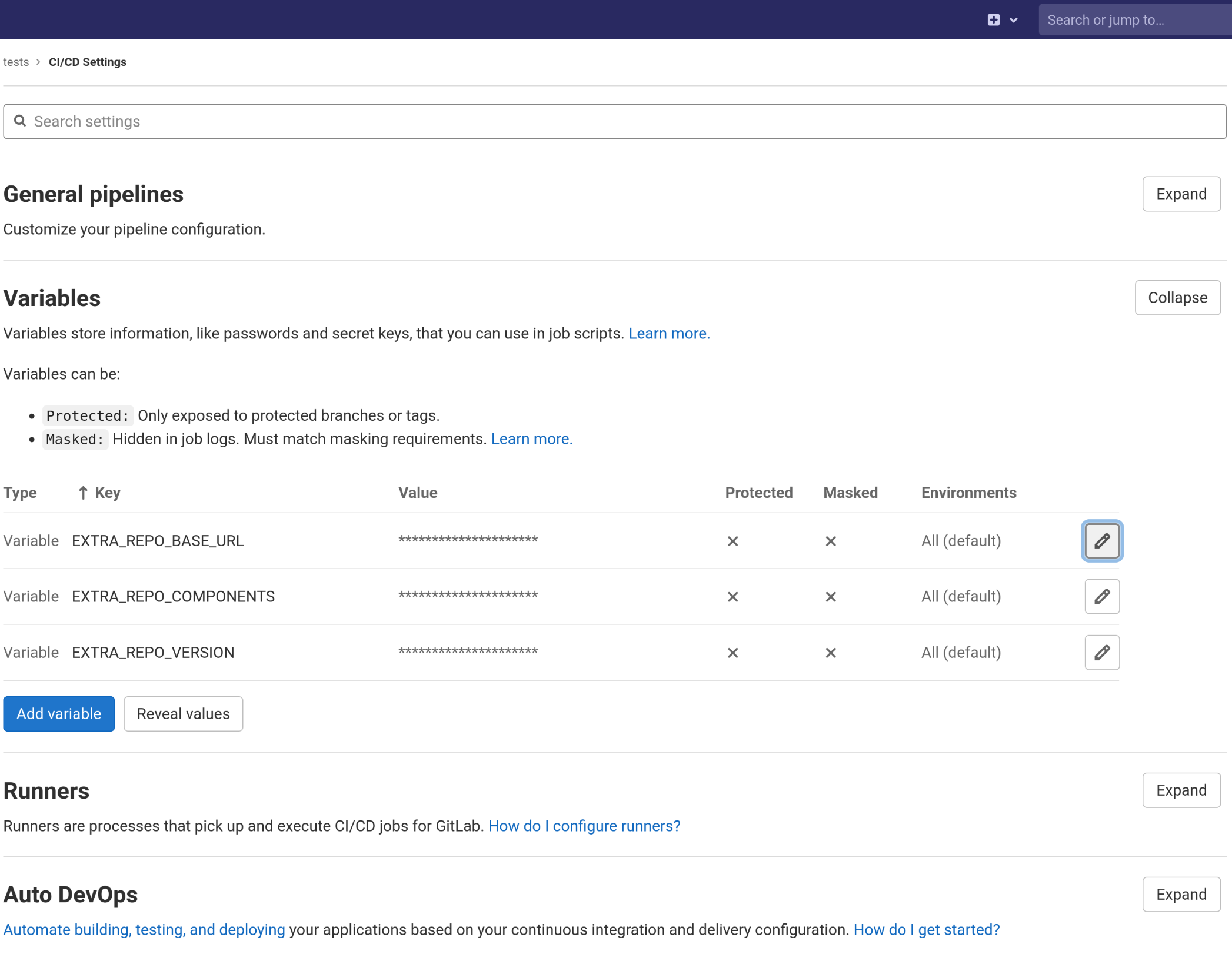Edit the EXTRA_REPO_BASE_URL variable pencil icon
This screenshot has height=954, width=1232.
click(x=1101, y=541)
